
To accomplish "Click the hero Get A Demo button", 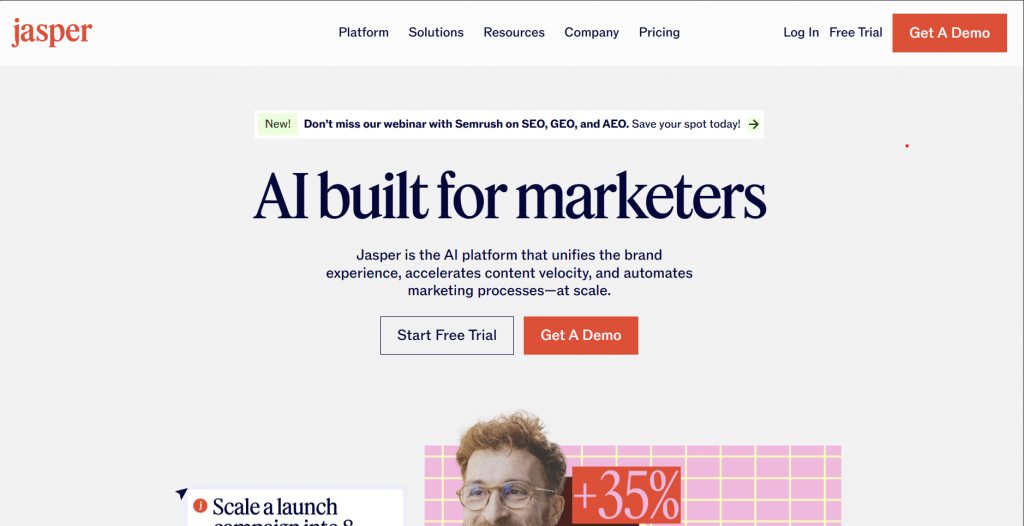I will pyautogui.click(x=581, y=335).
